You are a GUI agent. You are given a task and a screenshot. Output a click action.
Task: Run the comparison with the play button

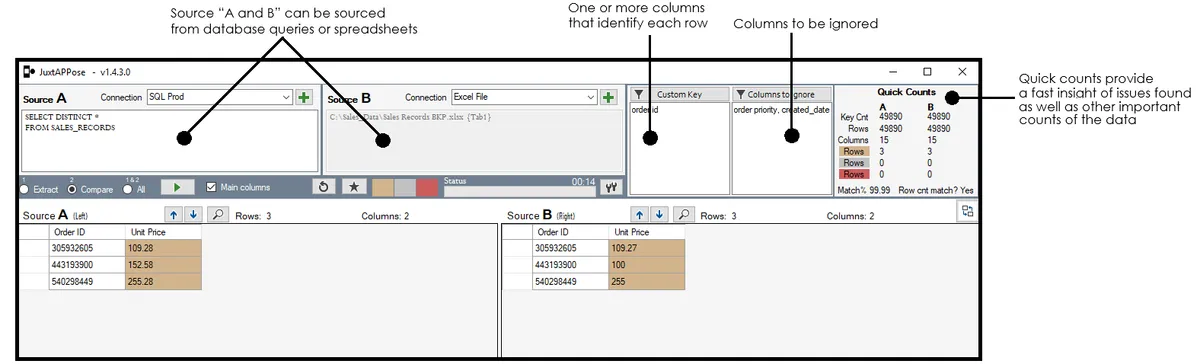pos(177,187)
